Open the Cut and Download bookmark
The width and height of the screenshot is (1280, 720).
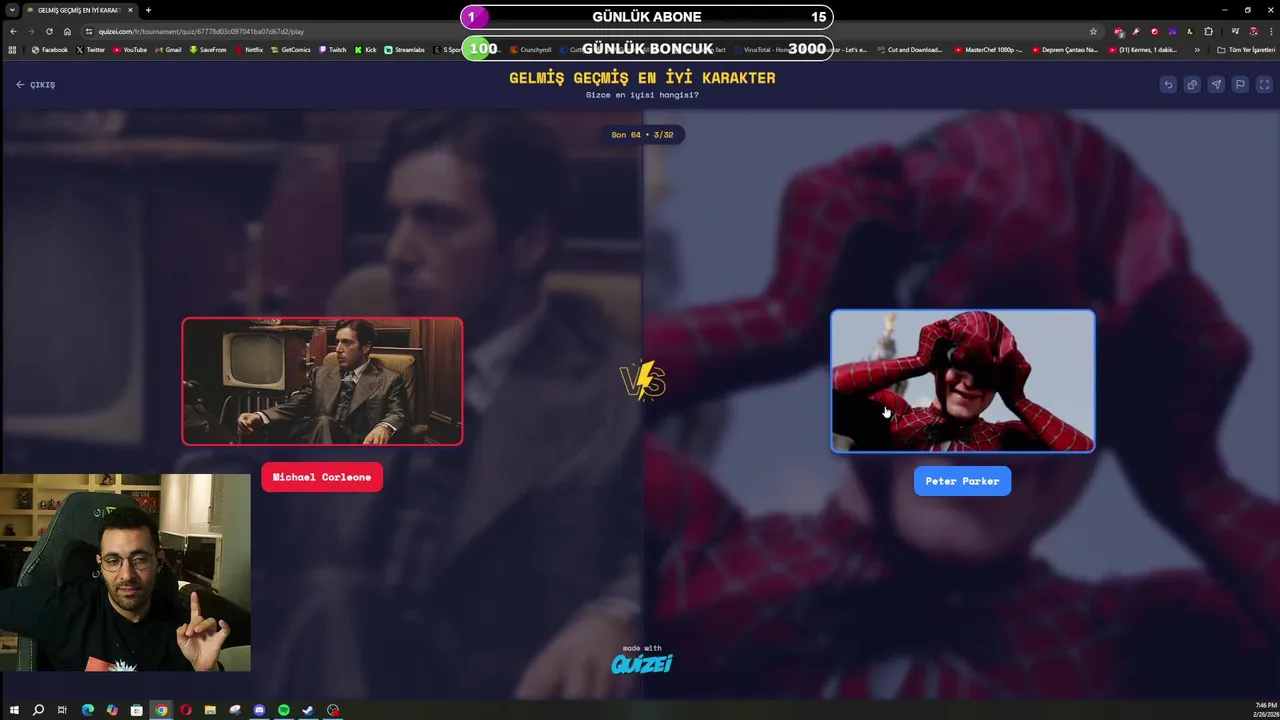point(909,49)
